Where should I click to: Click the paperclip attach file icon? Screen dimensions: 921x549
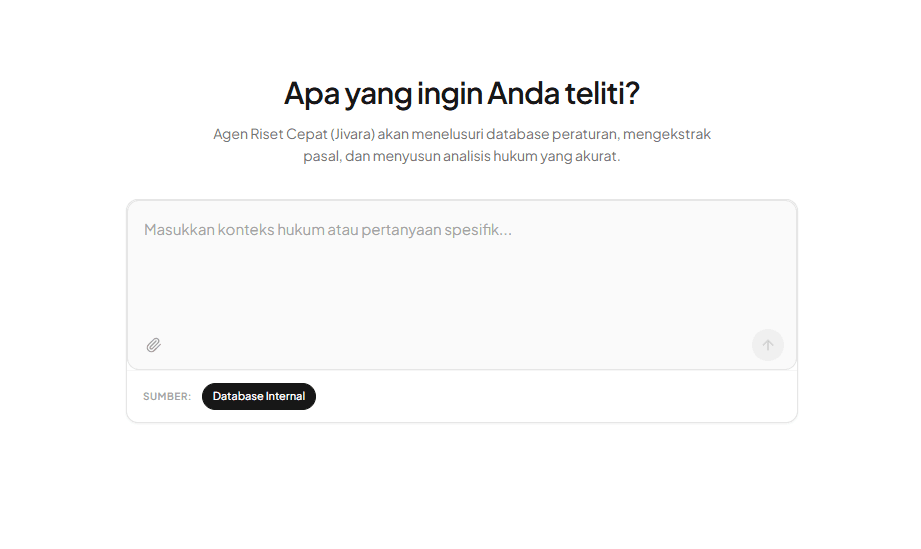pyautogui.click(x=153, y=345)
